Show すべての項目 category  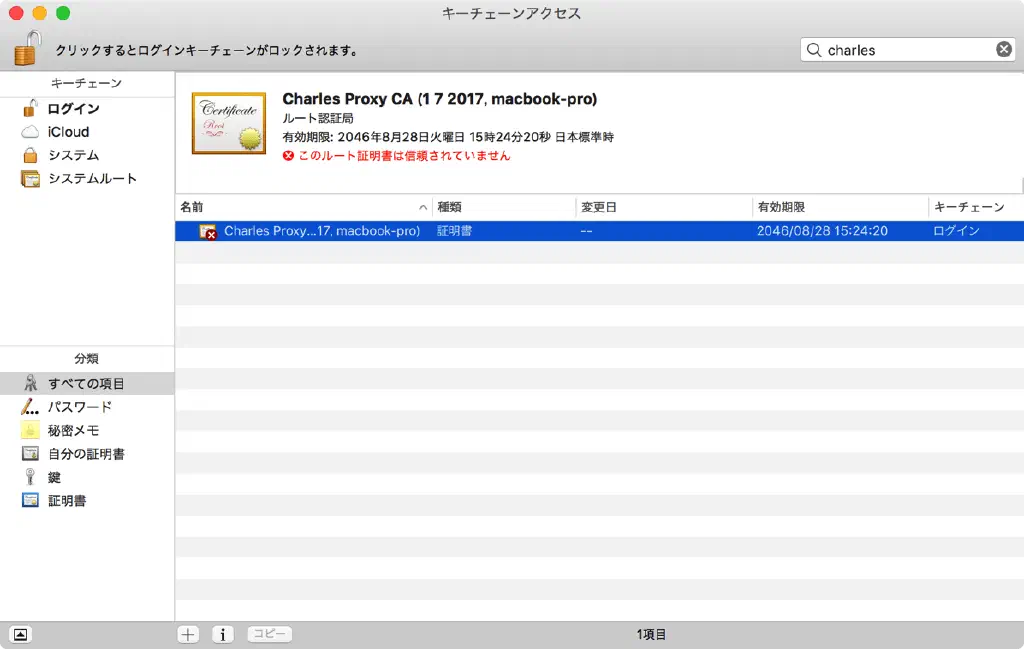pyautogui.click(x=86, y=384)
